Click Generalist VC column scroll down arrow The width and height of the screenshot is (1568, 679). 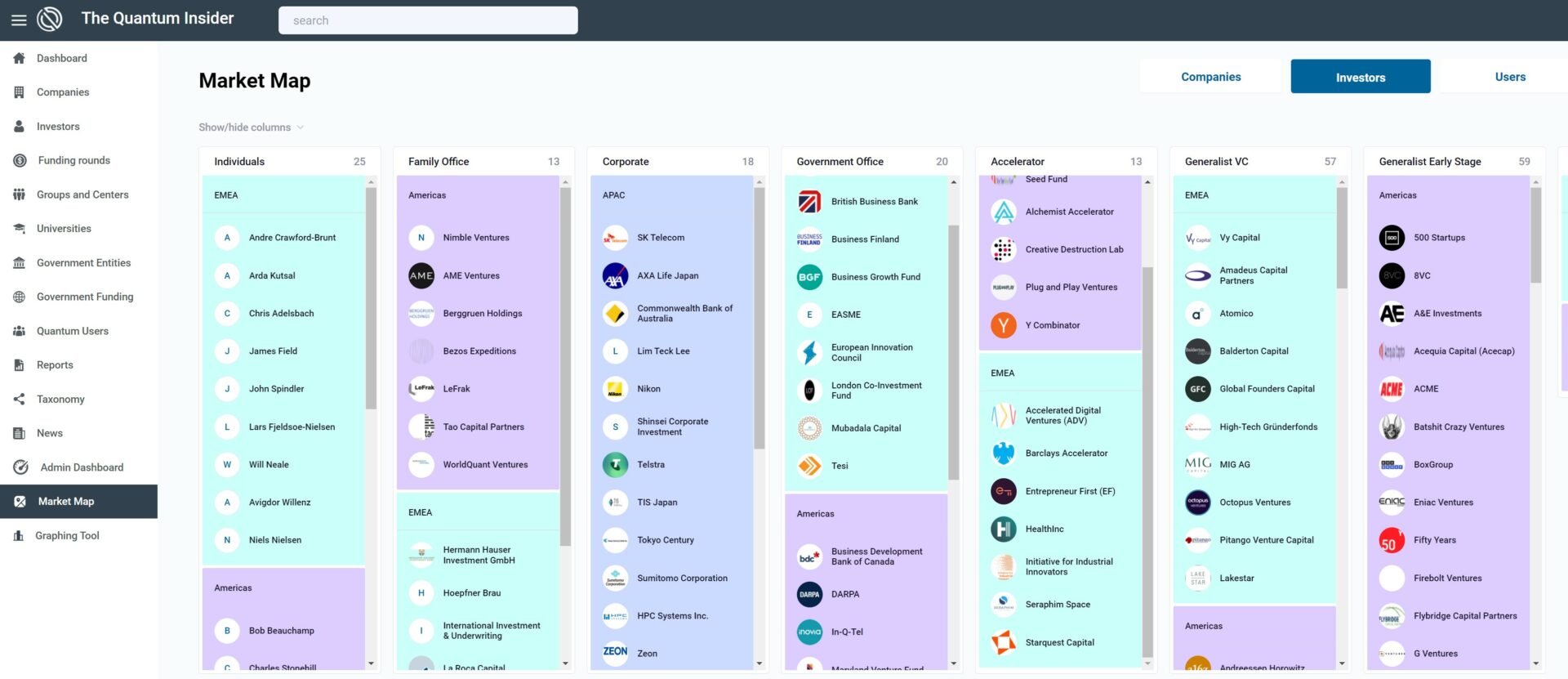[1342, 663]
